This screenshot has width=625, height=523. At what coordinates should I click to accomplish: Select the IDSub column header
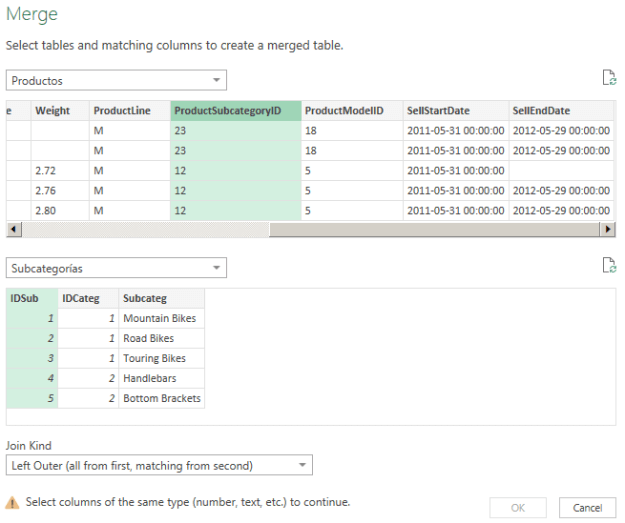coord(31,298)
